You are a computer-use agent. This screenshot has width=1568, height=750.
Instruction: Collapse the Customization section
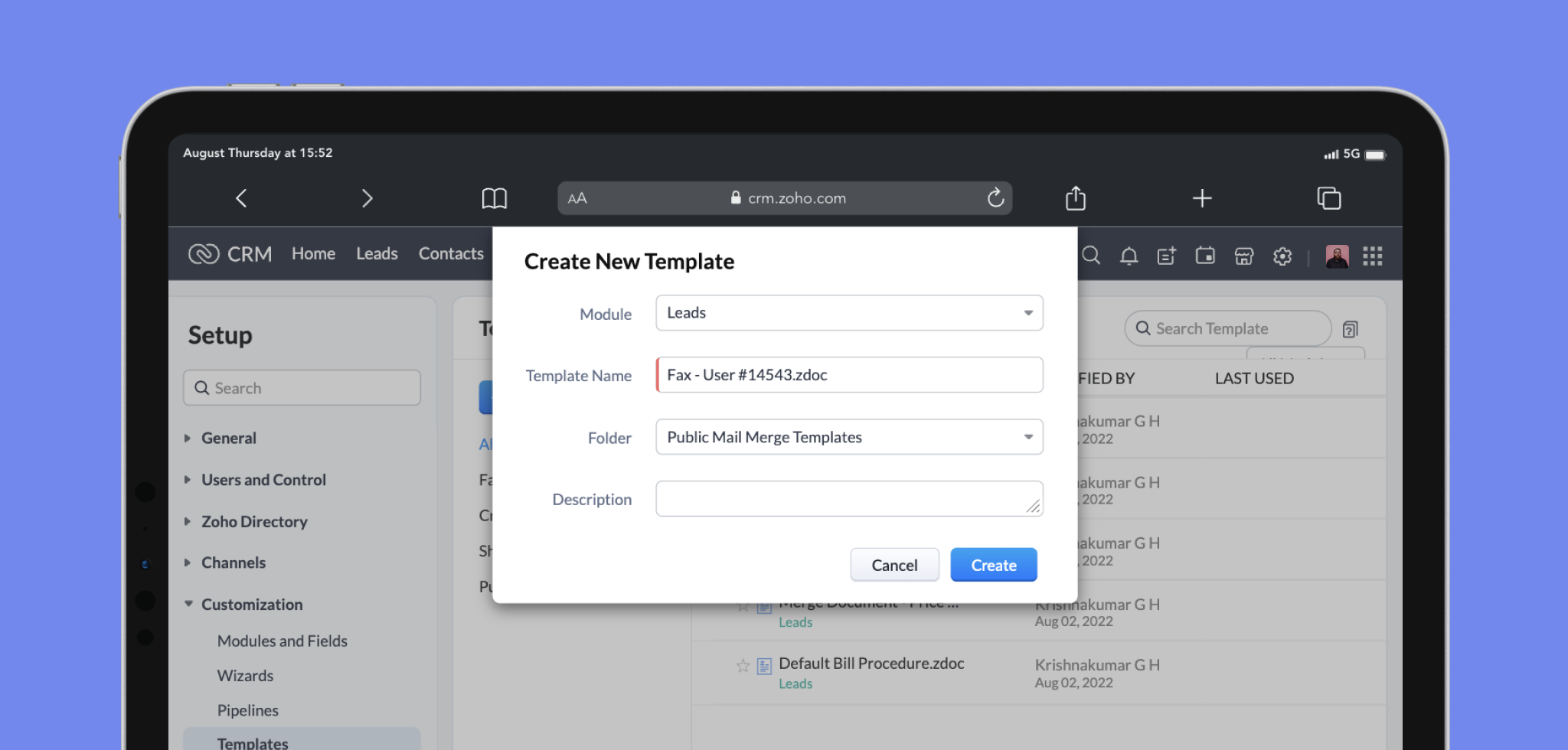point(251,604)
